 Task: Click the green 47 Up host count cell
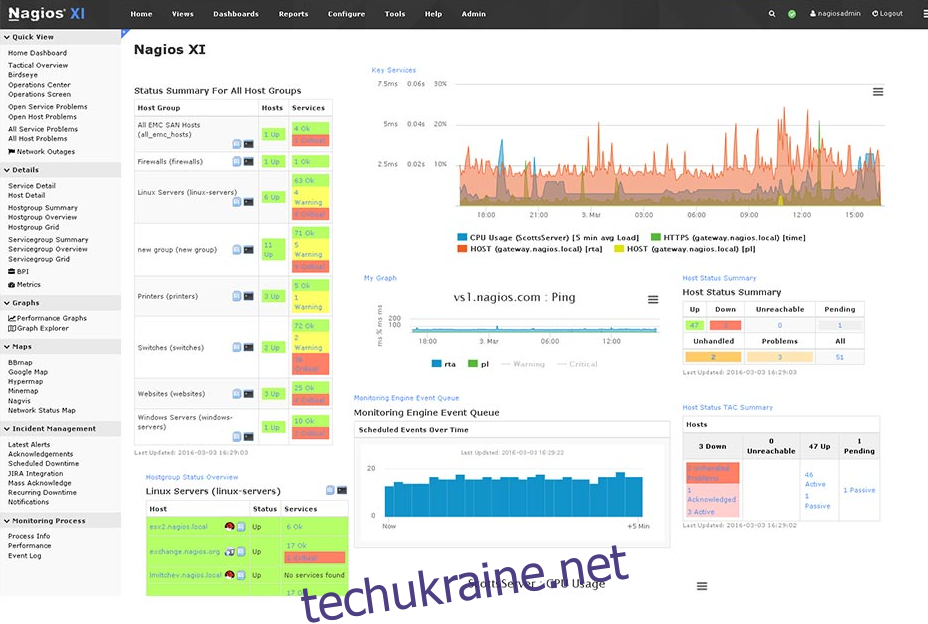click(694, 325)
